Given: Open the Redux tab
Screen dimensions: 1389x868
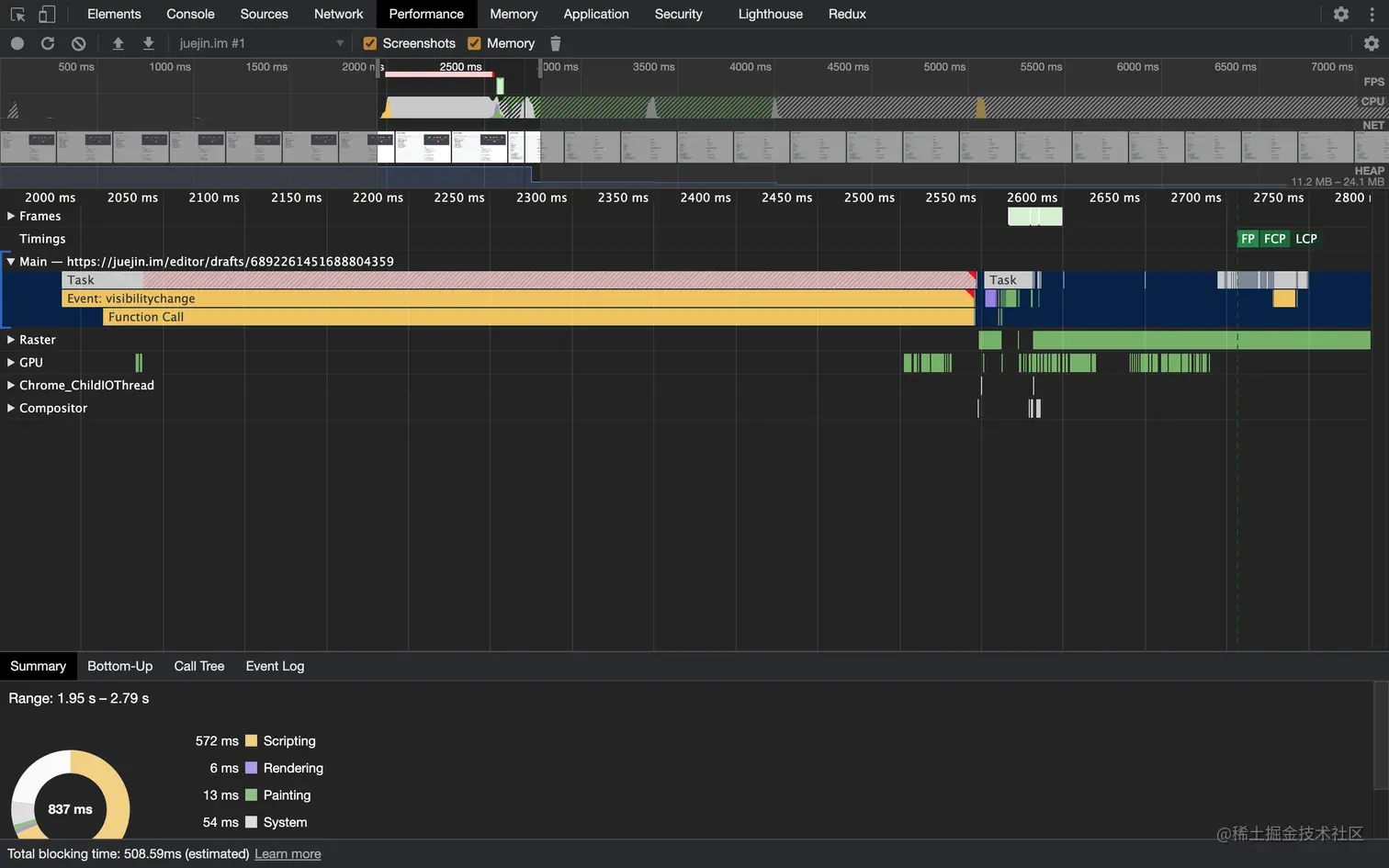Looking at the screenshot, I should click(847, 14).
